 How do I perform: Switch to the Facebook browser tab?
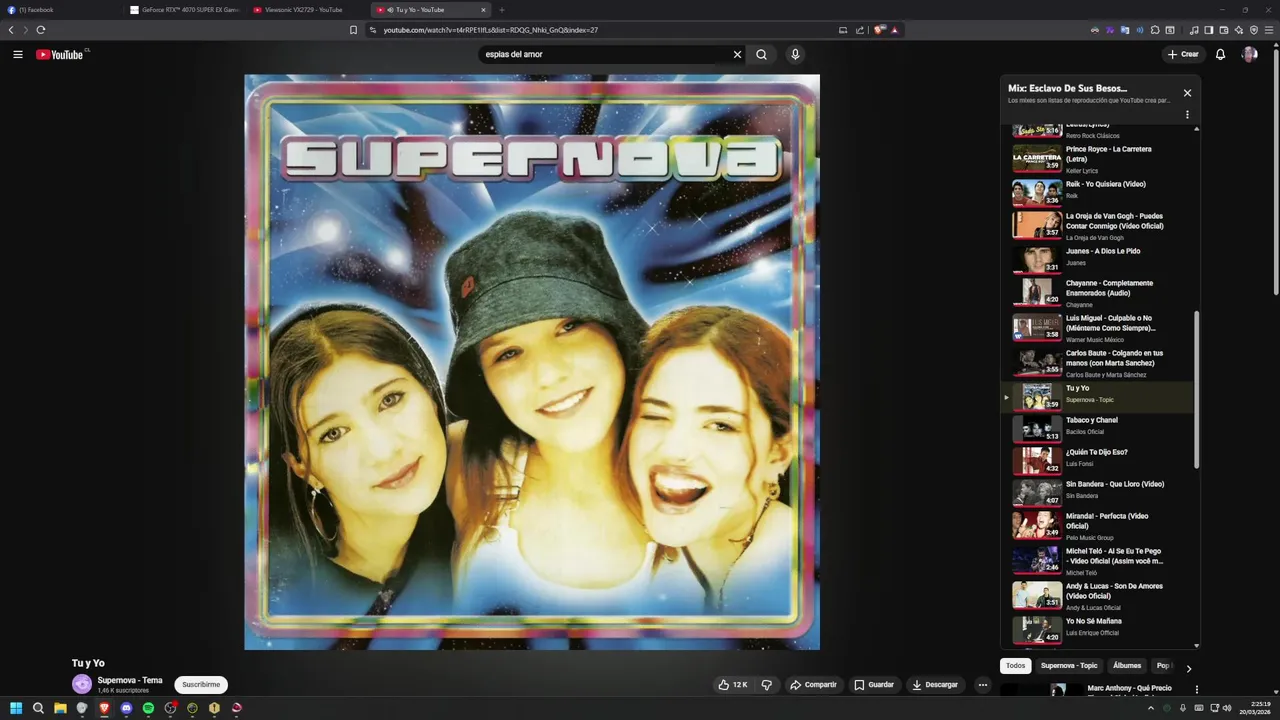(x=60, y=10)
